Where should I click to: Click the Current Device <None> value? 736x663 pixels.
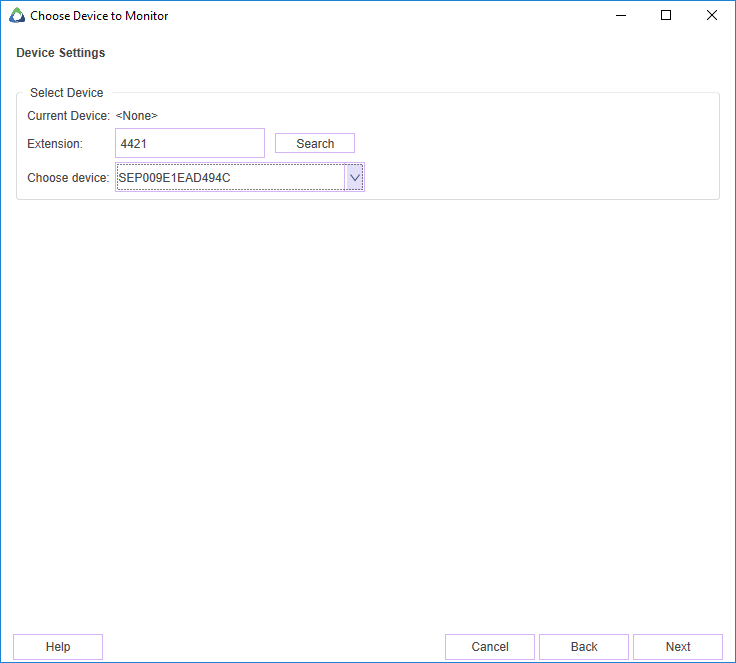click(x=137, y=116)
